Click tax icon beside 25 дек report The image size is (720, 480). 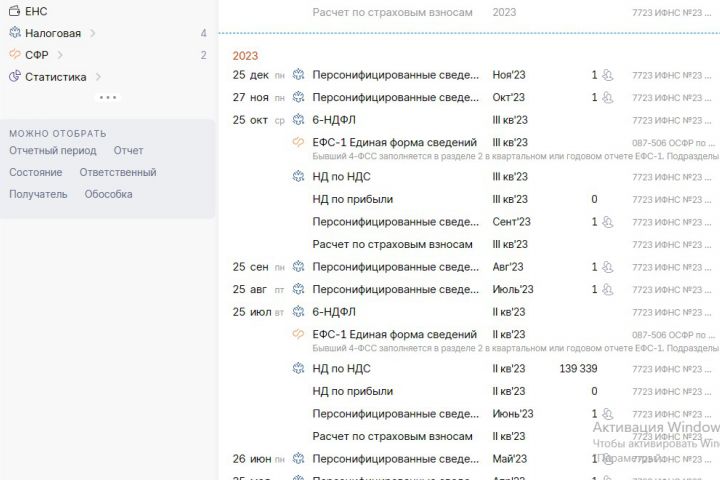(x=297, y=75)
